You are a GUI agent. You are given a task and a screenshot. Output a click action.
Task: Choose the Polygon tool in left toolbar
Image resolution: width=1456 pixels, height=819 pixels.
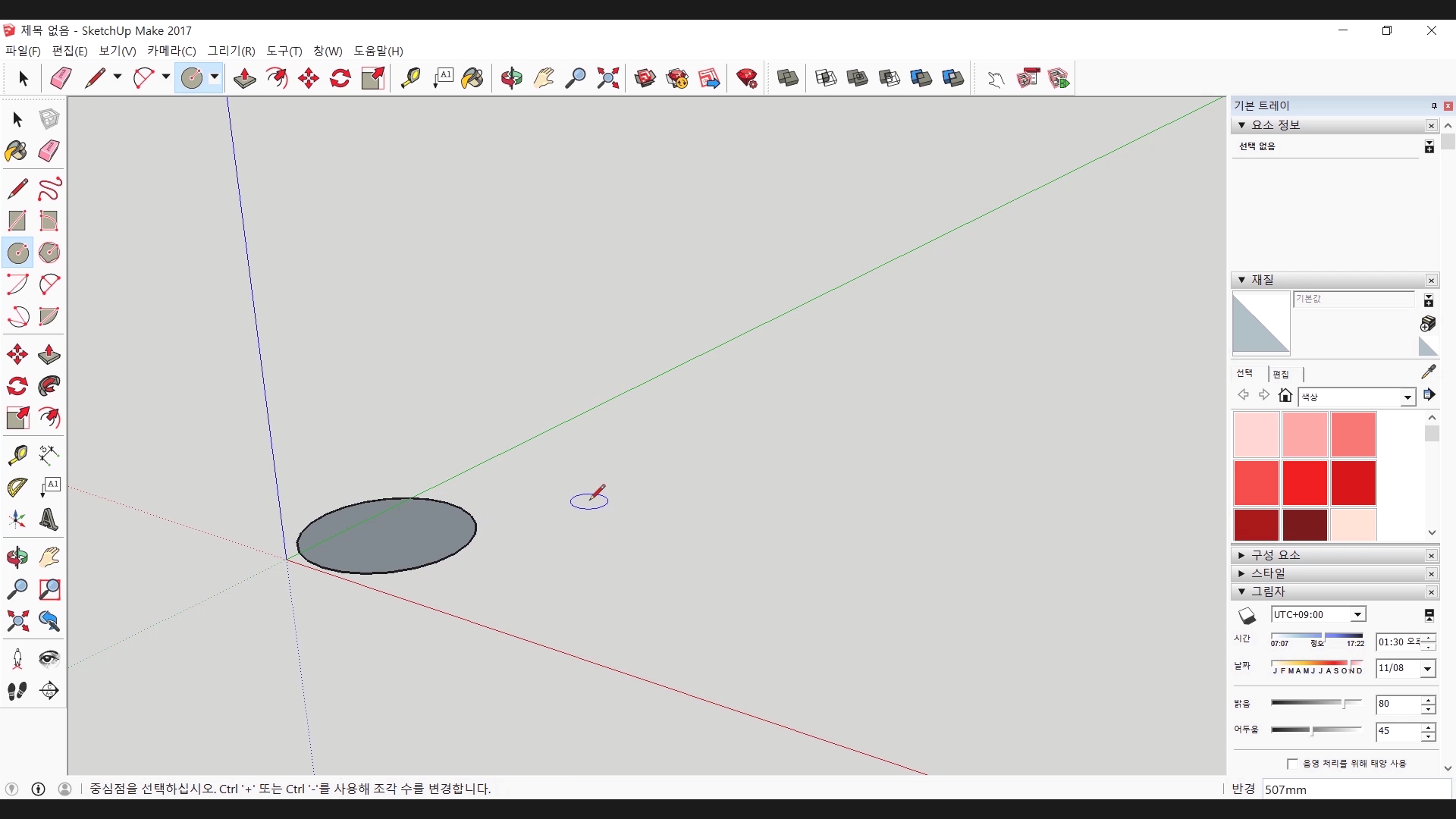tap(49, 253)
